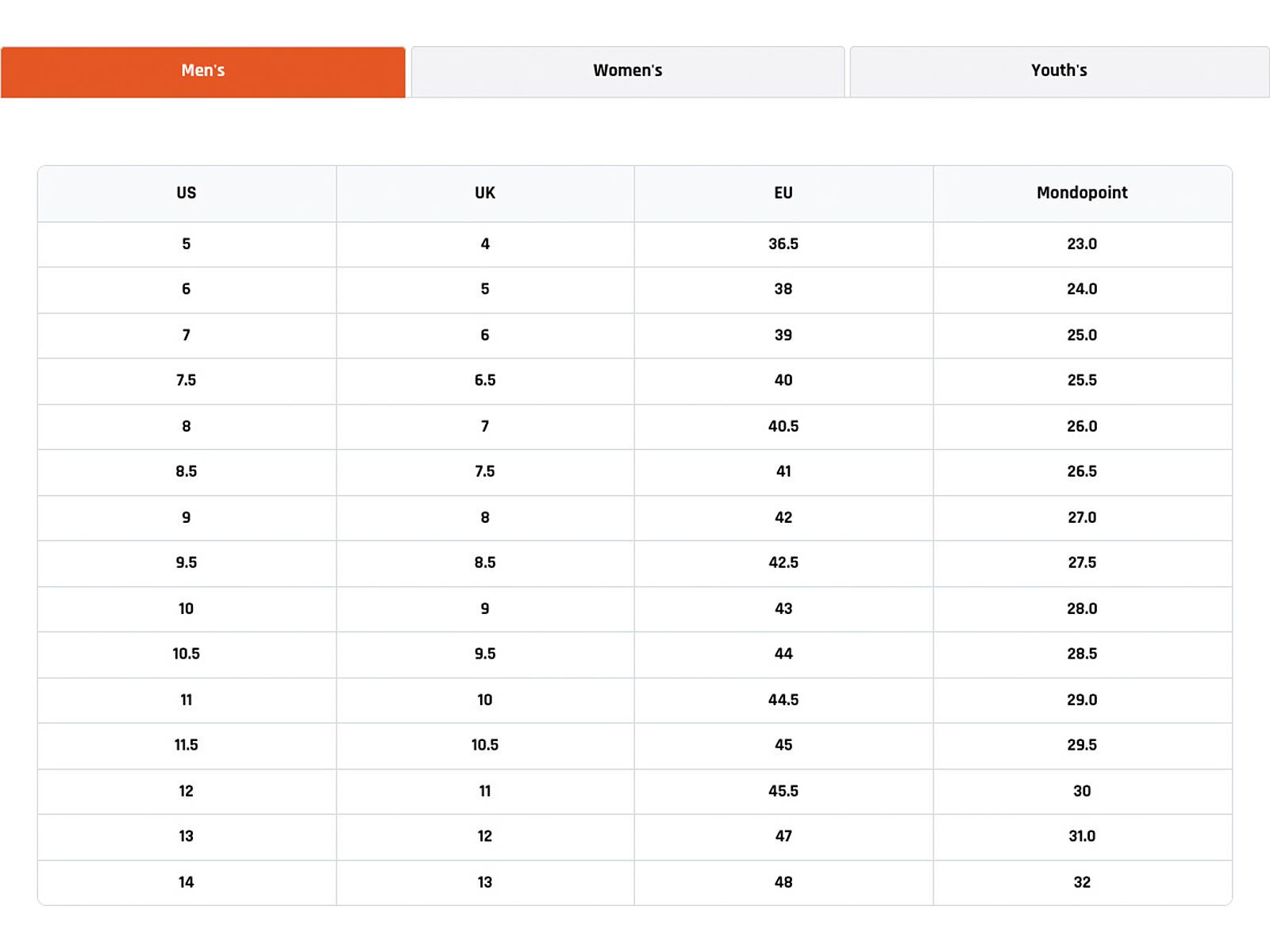Select US size 11.5 cell
Viewport: 1270px width, 952px height.
[x=187, y=745]
